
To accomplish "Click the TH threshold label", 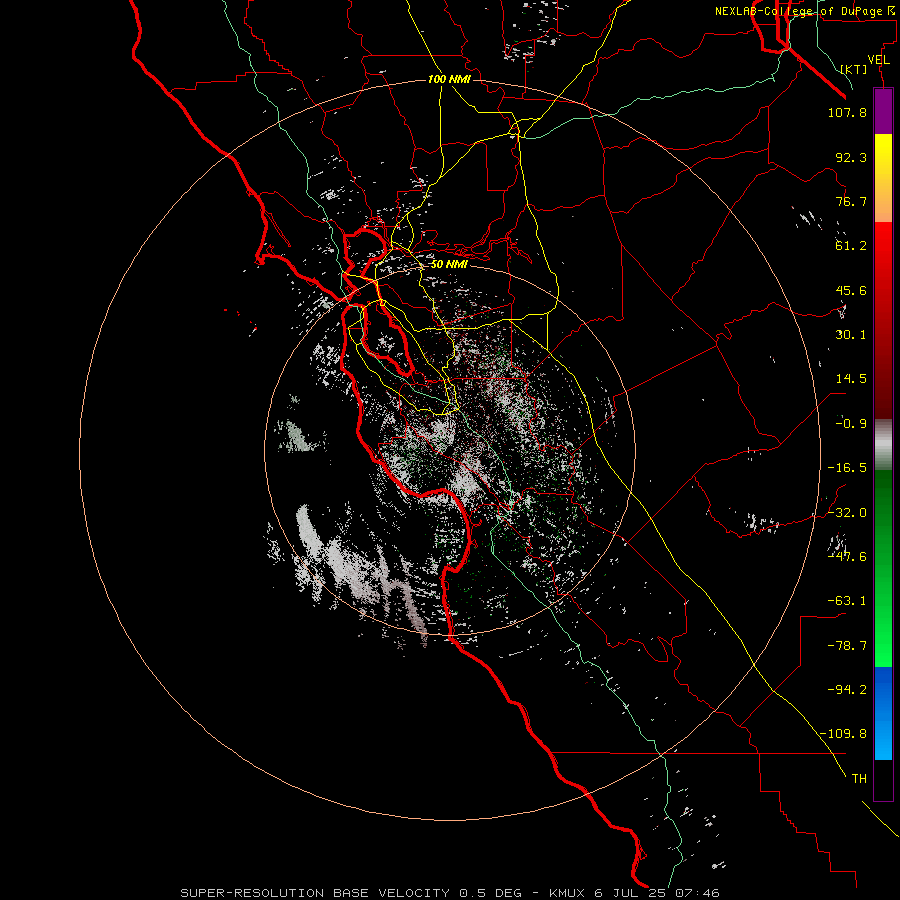I will point(859,779).
